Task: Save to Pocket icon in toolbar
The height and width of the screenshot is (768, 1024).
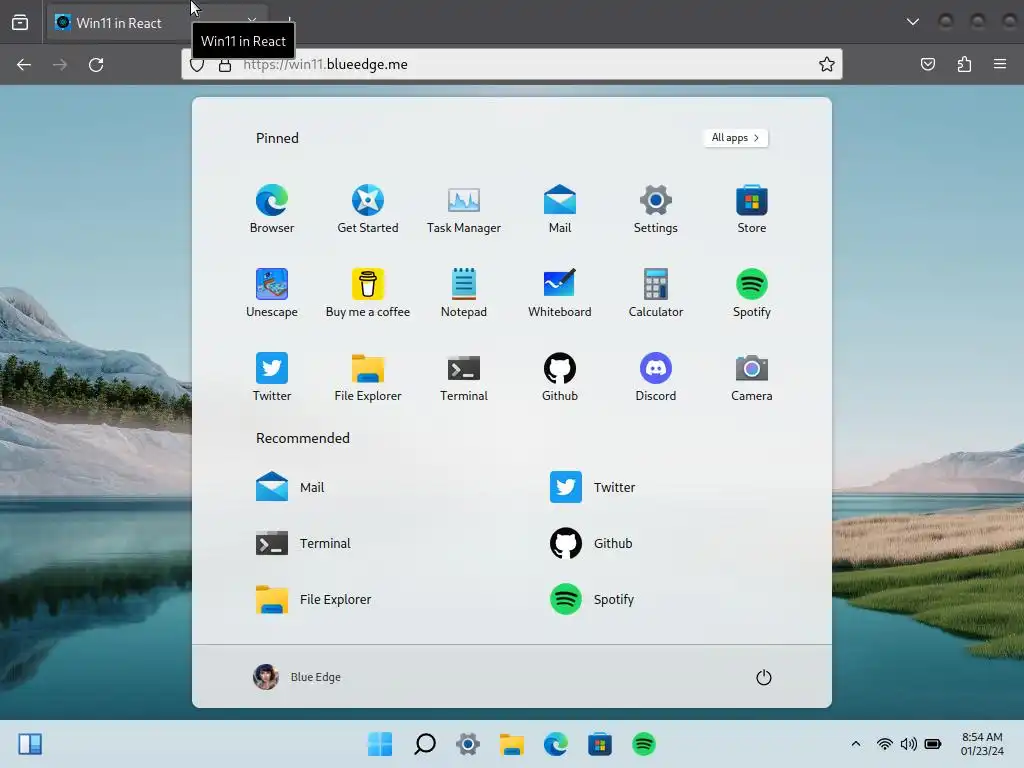Action: click(x=928, y=64)
